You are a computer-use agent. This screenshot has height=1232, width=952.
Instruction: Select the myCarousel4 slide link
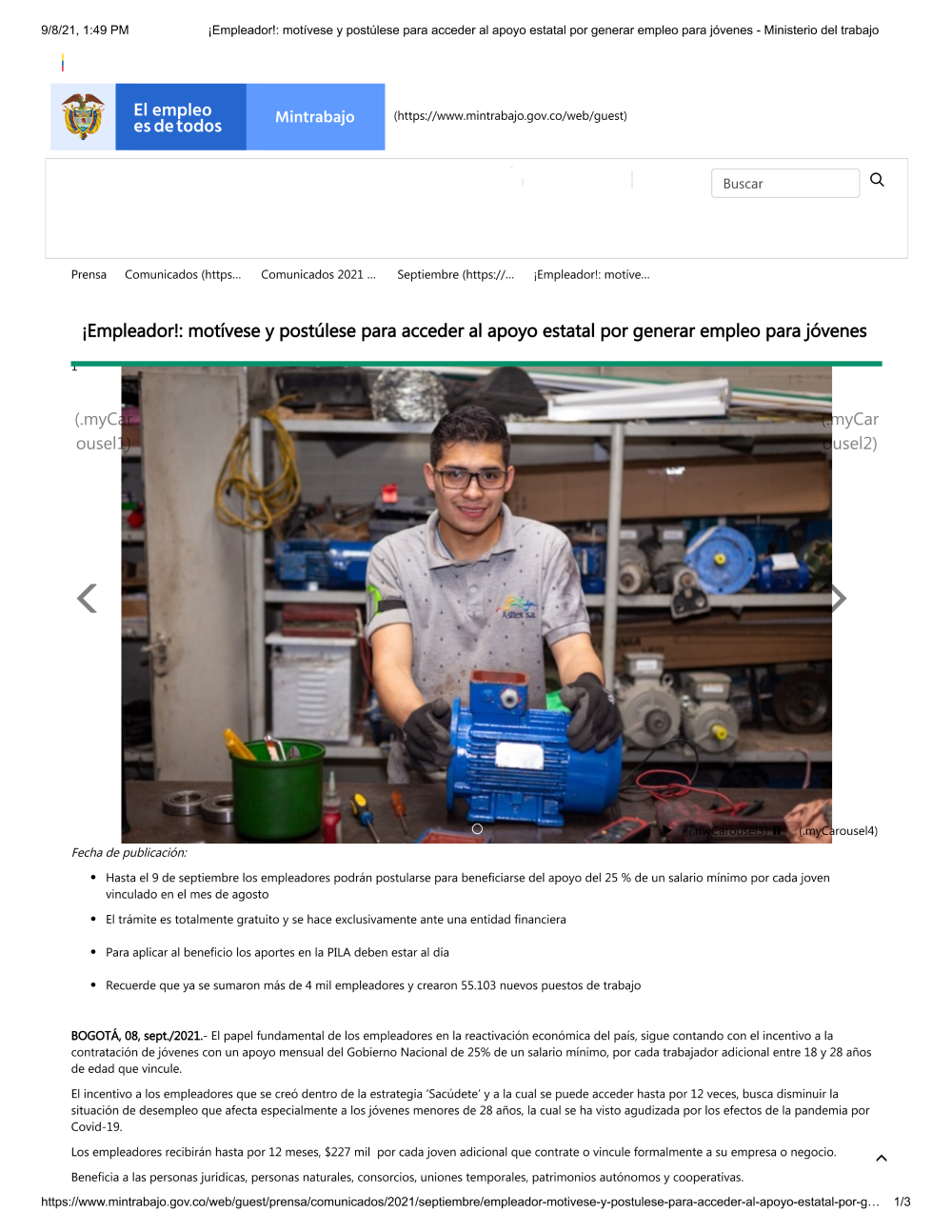838,831
